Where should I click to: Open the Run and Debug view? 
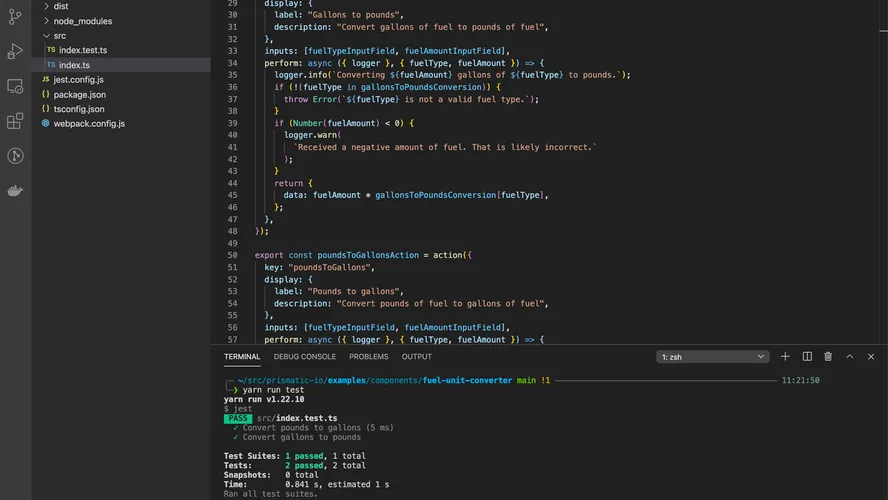point(15,51)
